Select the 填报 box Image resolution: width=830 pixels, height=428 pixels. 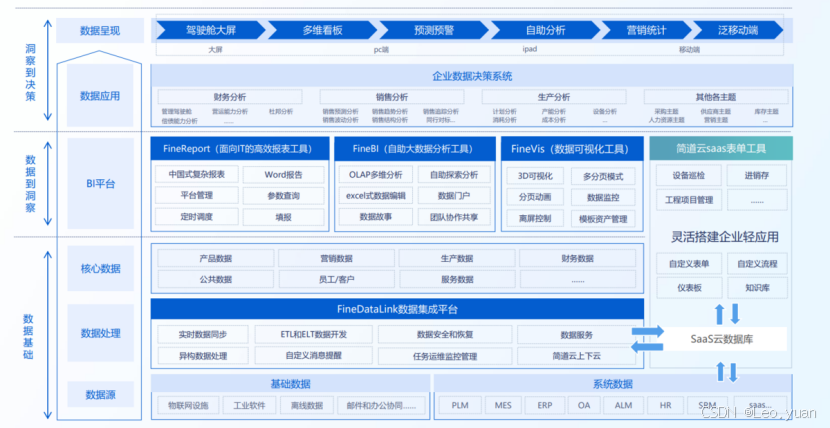[x=283, y=217]
